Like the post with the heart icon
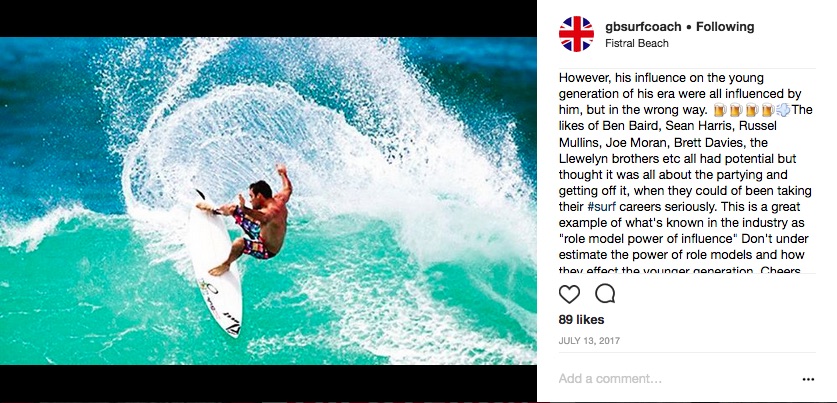This screenshot has height=403, width=837. tap(570, 294)
